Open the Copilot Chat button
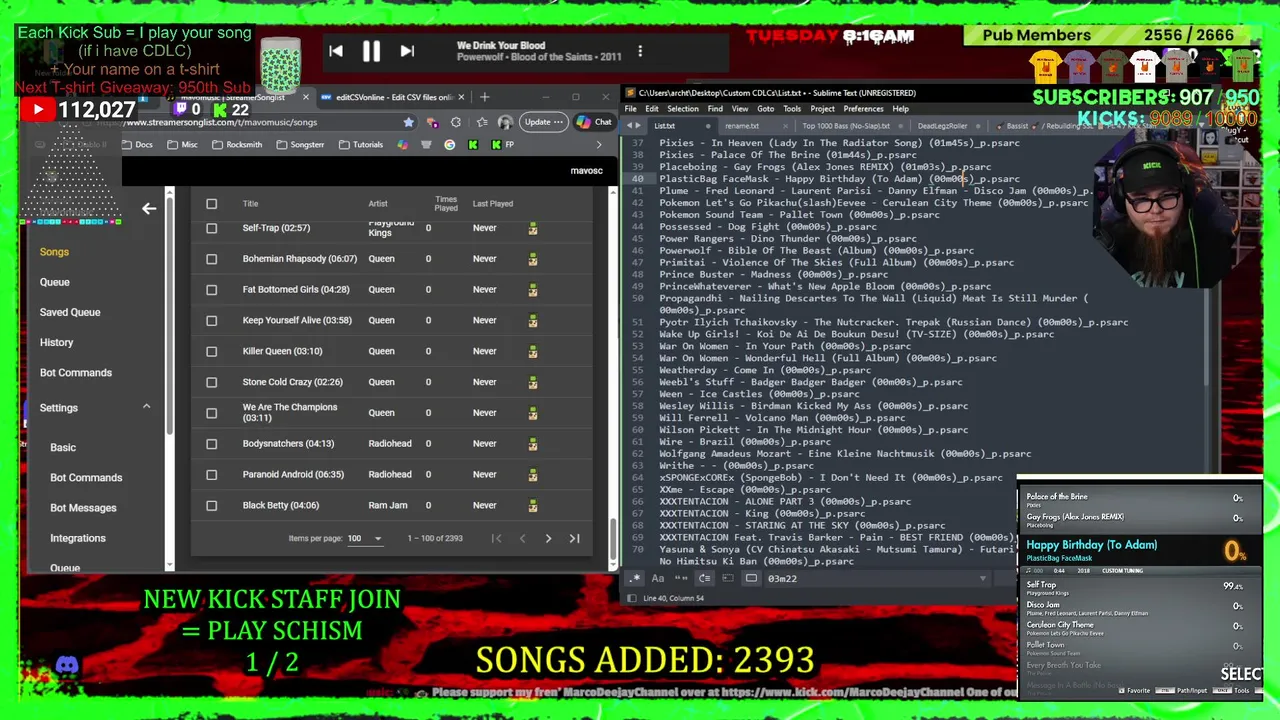The height and width of the screenshot is (720, 1280). (595, 122)
